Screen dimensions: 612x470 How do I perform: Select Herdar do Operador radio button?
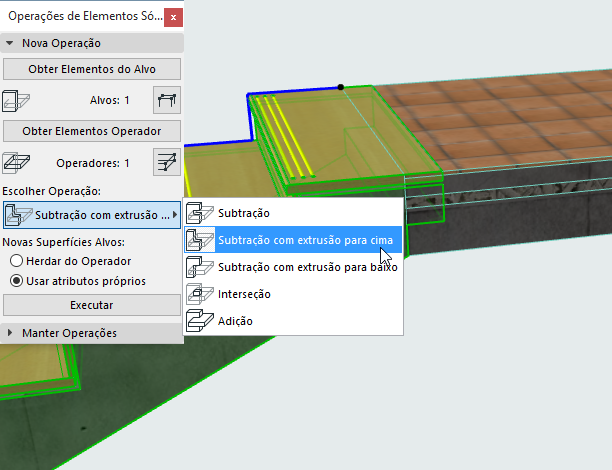pos(16,261)
